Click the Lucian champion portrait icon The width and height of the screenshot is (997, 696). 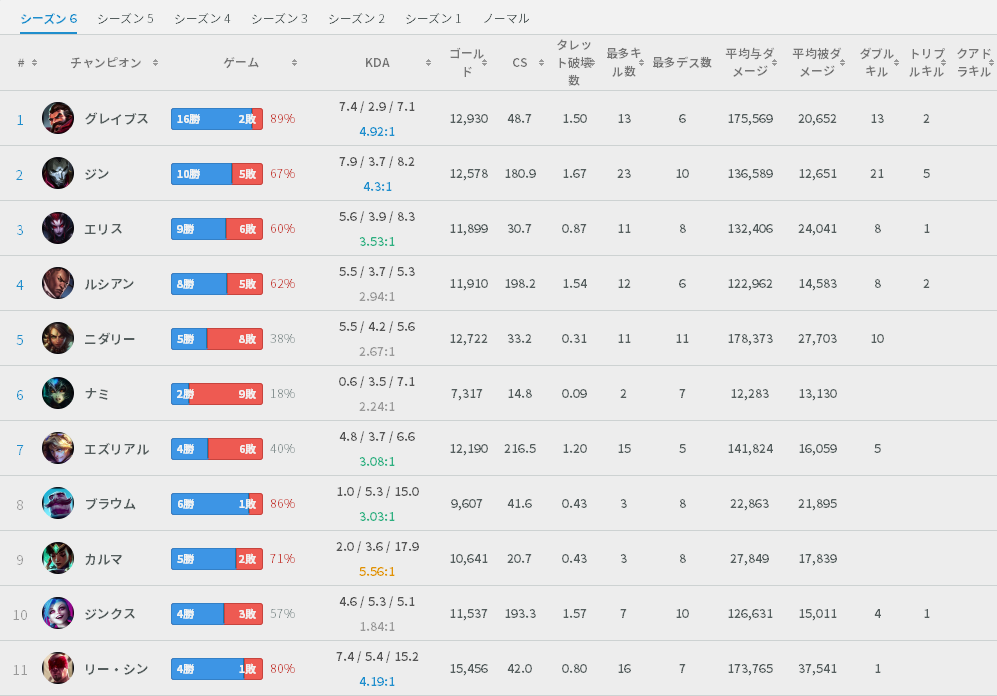[58, 284]
